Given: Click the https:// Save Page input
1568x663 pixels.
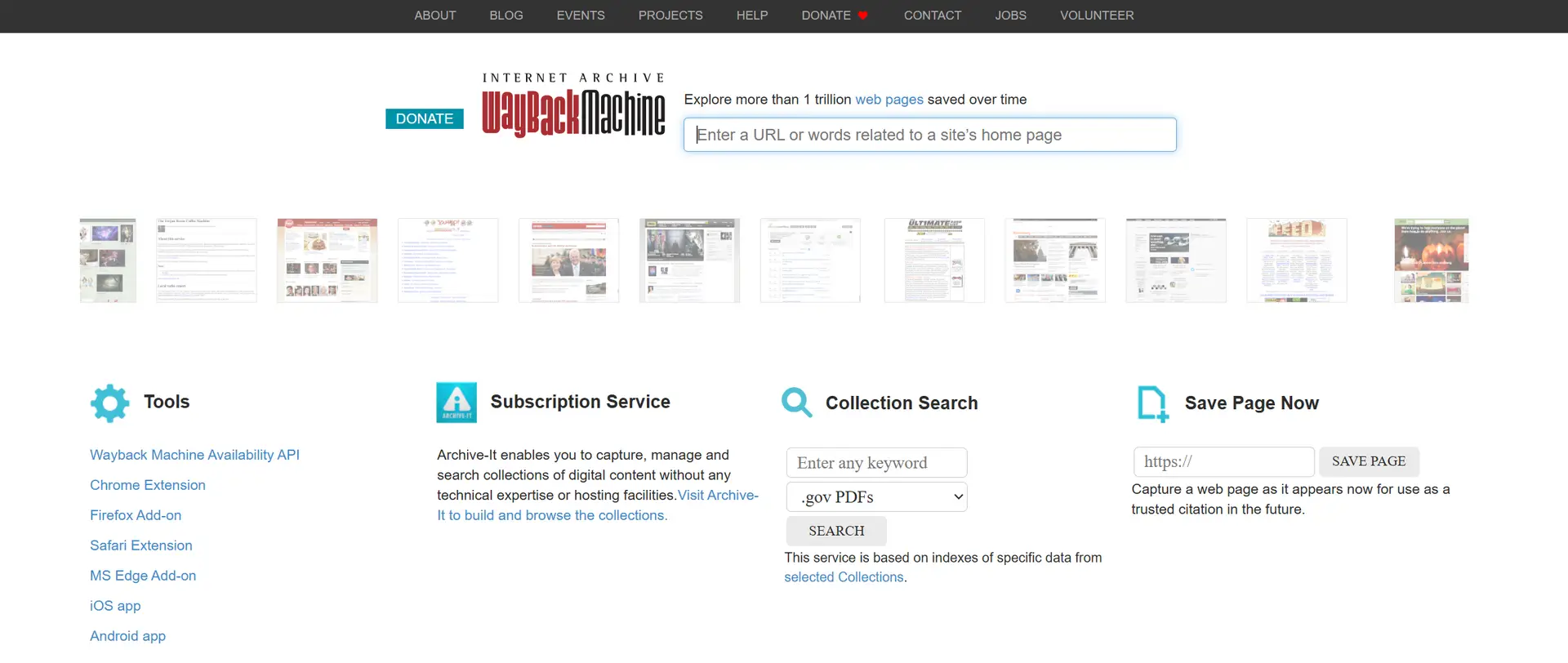Looking at the screenshot, I should point(1223,461).
